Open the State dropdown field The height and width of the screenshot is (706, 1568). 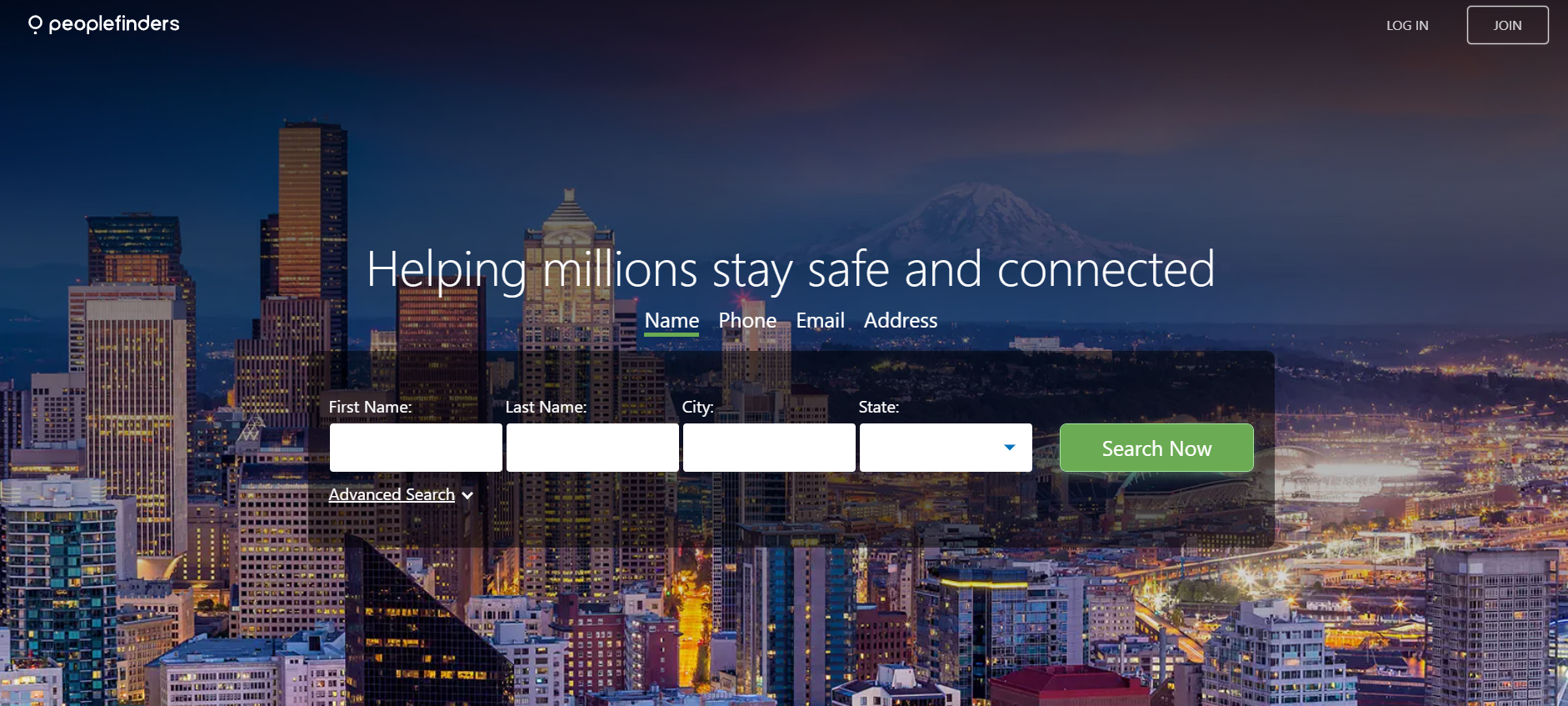point(946,448)
